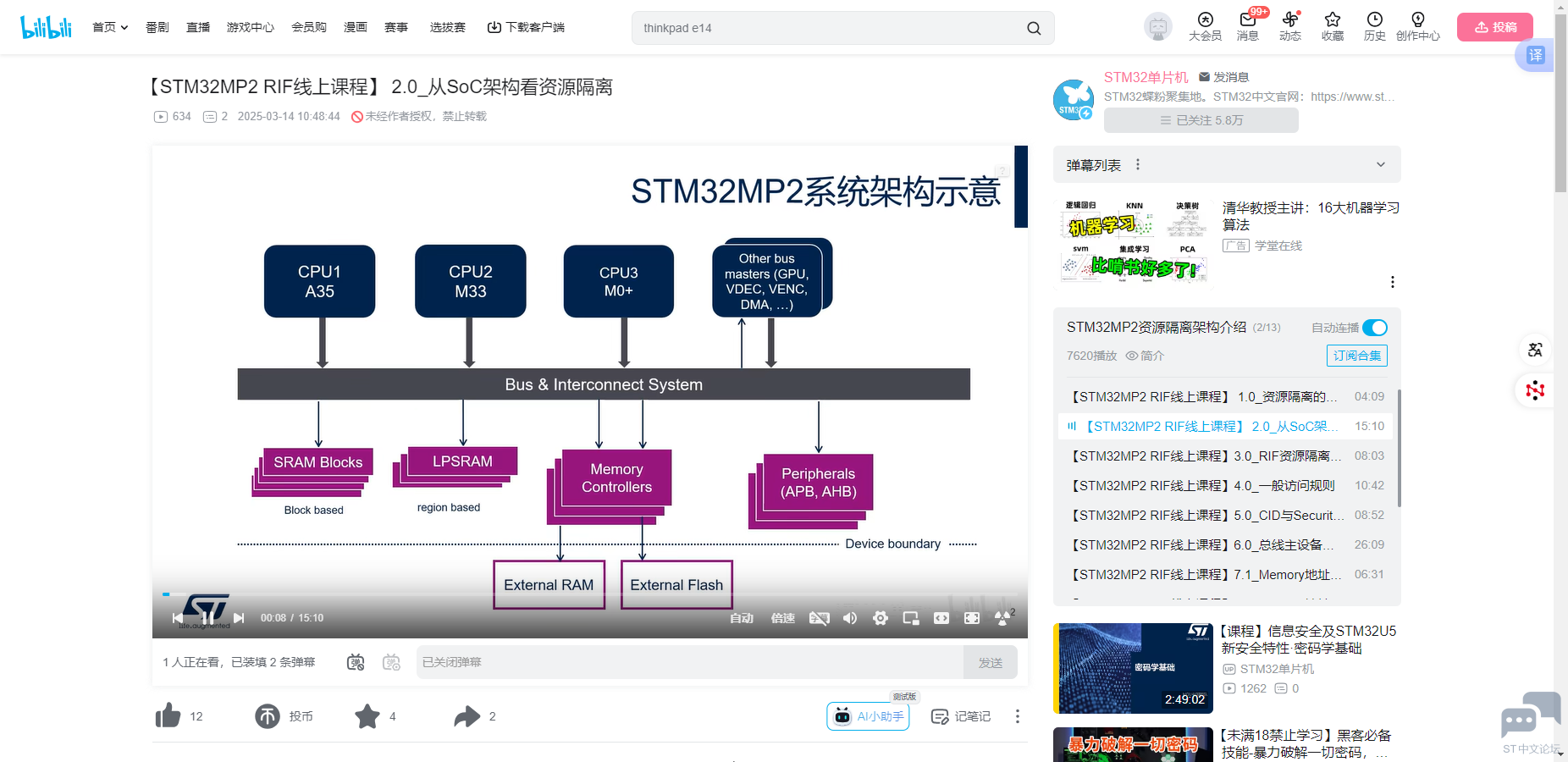Play episode 6.0_总线主设备
The width and height of the screenshot is (1568, 762).
[x=1225, y=544]
